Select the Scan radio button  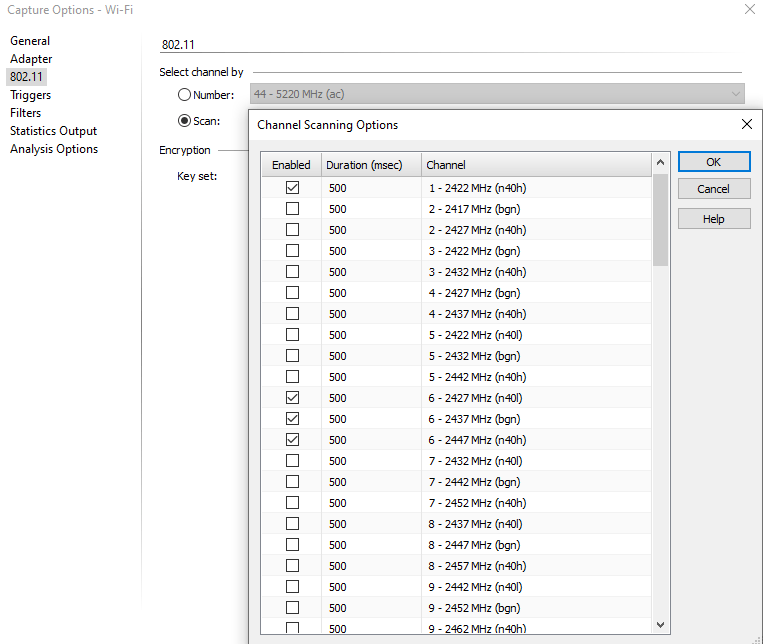(184, 121)
